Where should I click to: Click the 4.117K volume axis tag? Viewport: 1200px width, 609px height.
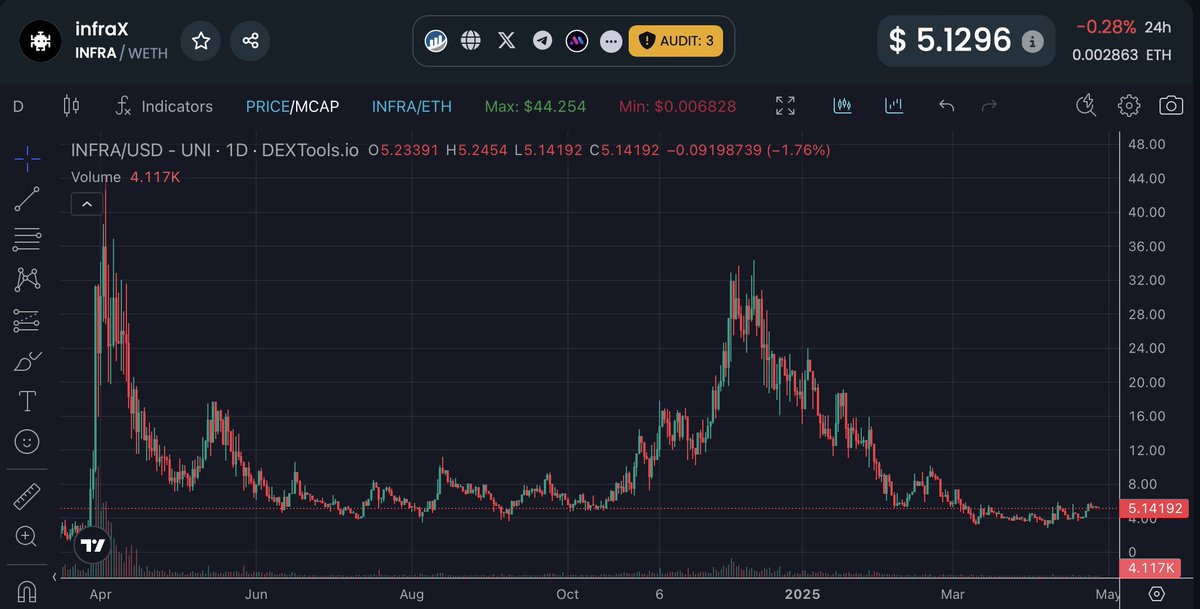tap(1149, 568)
